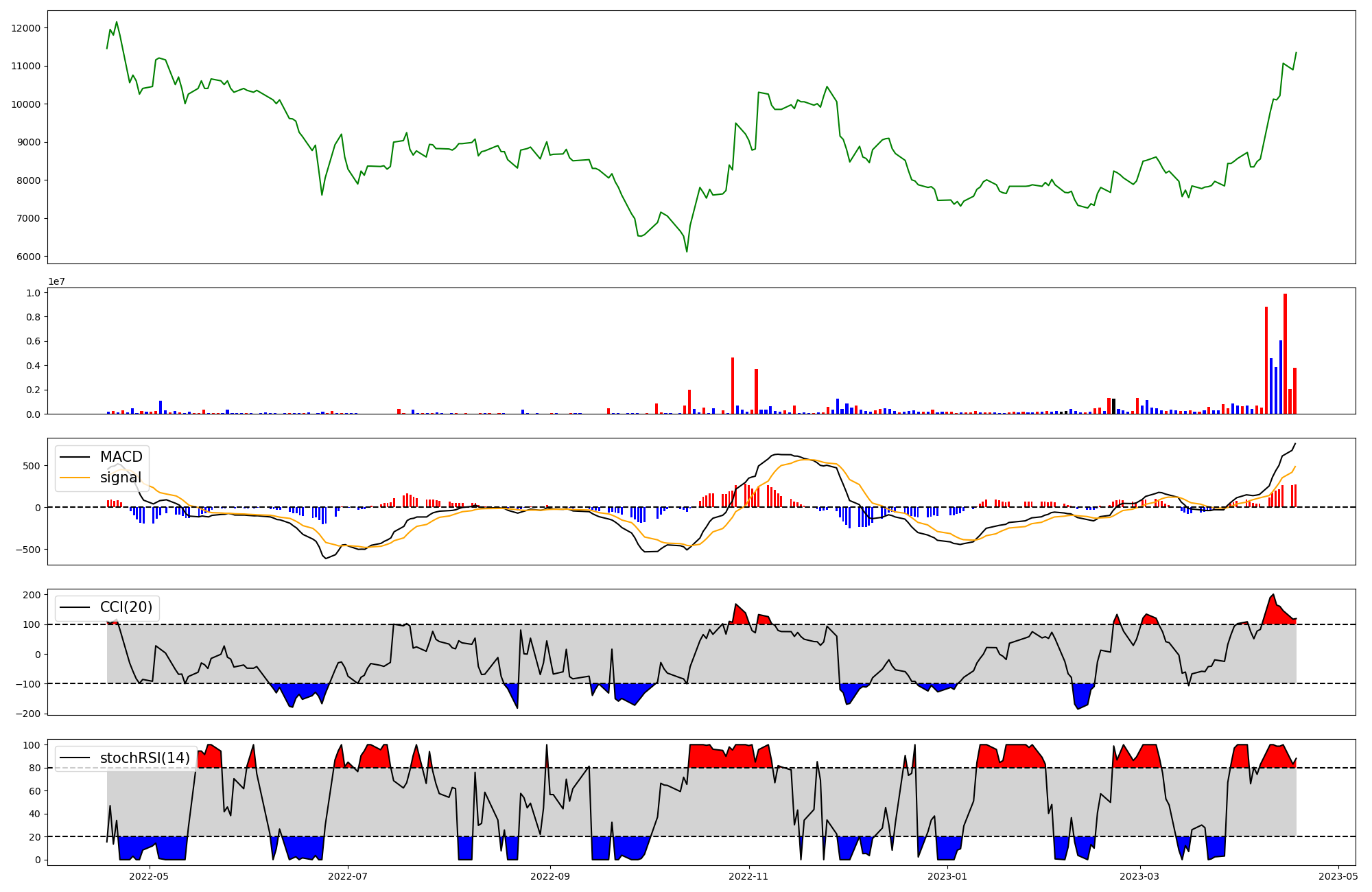
Task: Click the orange signal legend line
Action: [75, 478]
